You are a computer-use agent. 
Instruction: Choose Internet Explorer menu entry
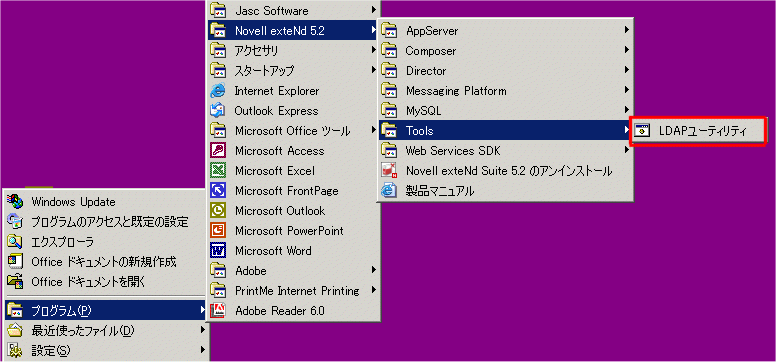tap(293, 91)
